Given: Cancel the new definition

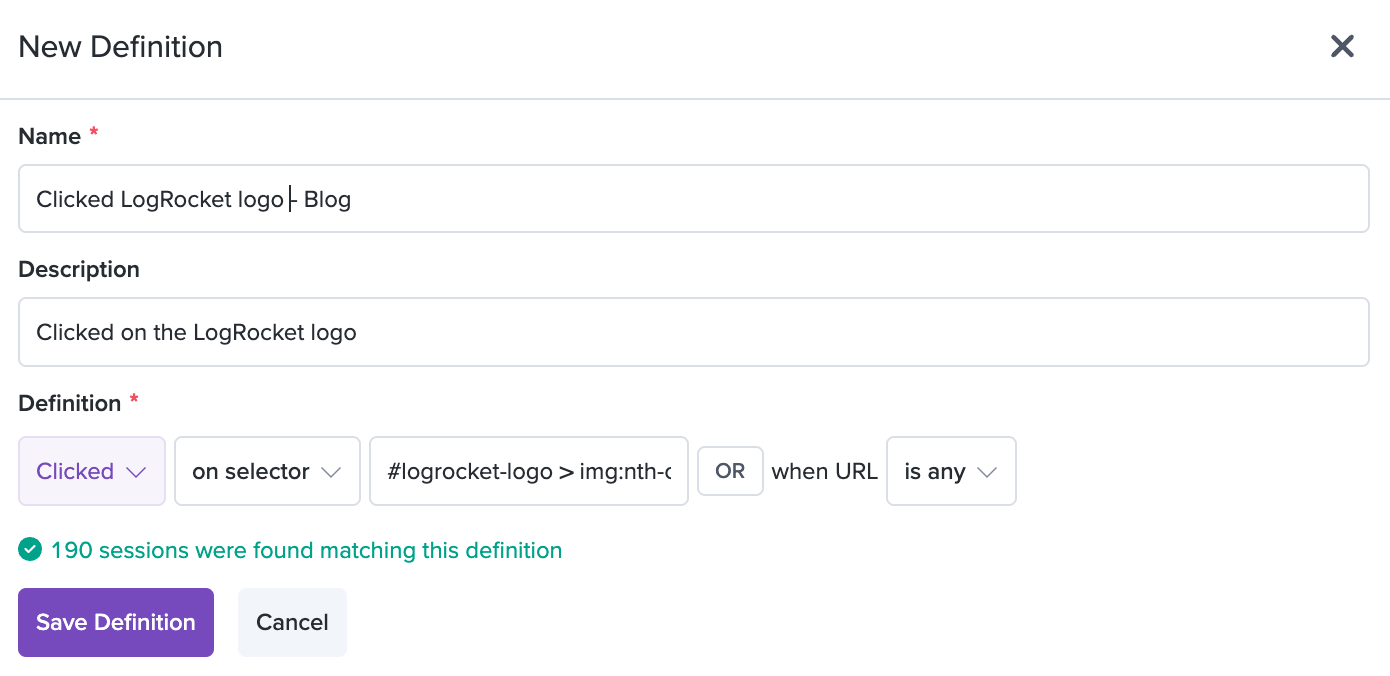Looking at the screenshot, I should tap(292, 622).
